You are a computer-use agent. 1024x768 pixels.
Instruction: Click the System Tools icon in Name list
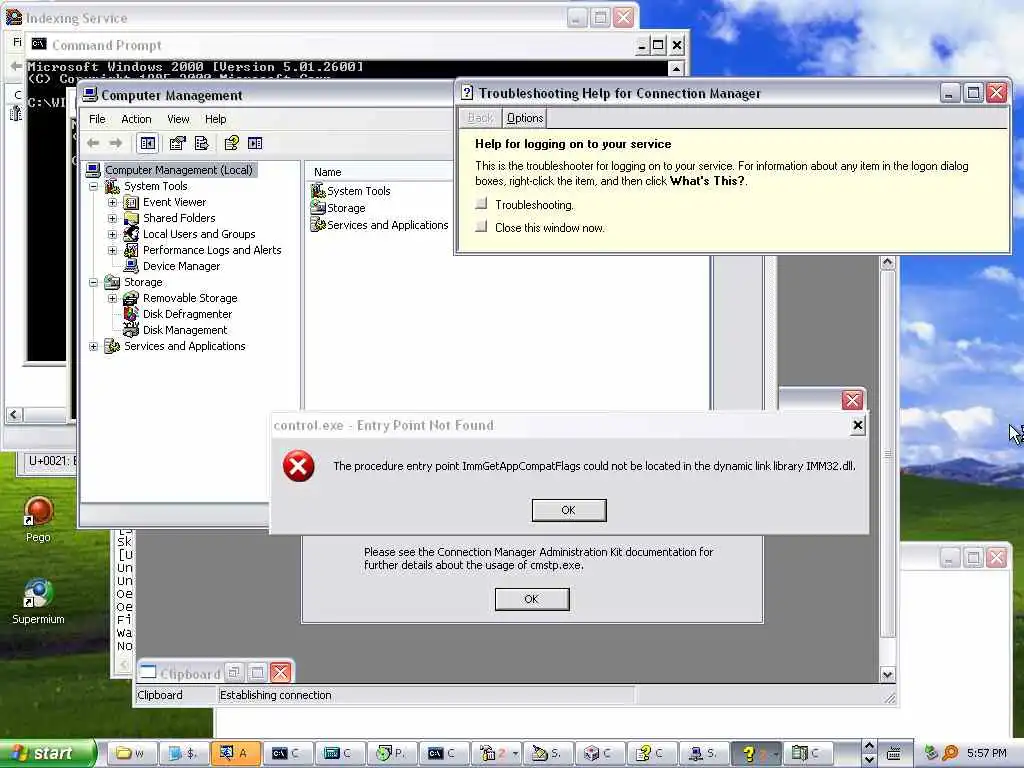318,191
